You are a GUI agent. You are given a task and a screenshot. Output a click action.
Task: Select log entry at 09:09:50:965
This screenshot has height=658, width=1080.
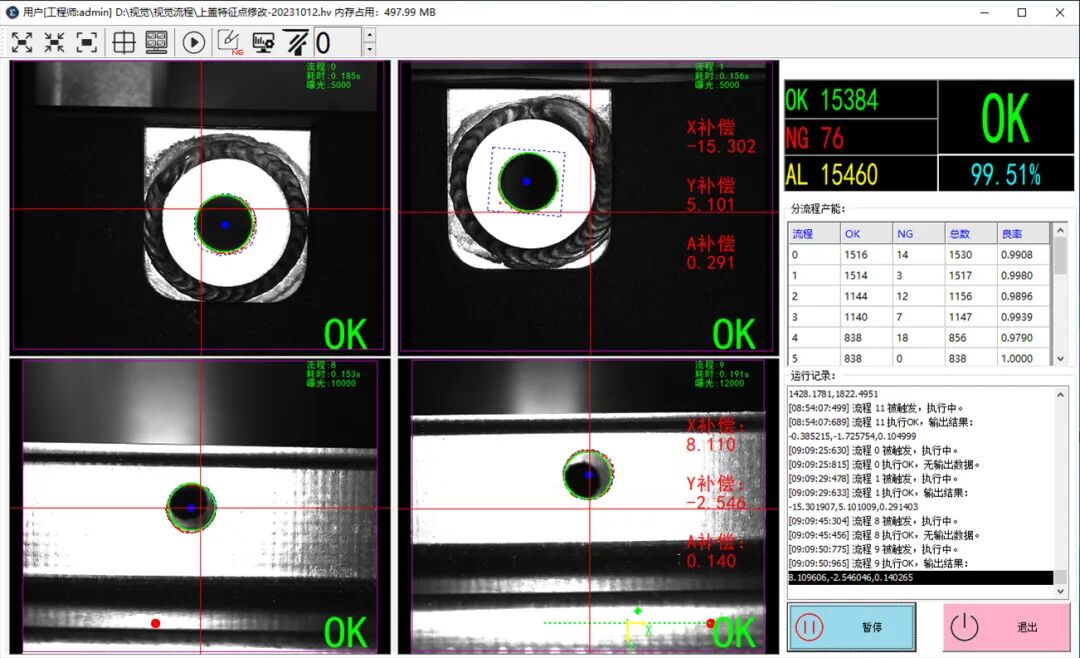coord(878,563)
